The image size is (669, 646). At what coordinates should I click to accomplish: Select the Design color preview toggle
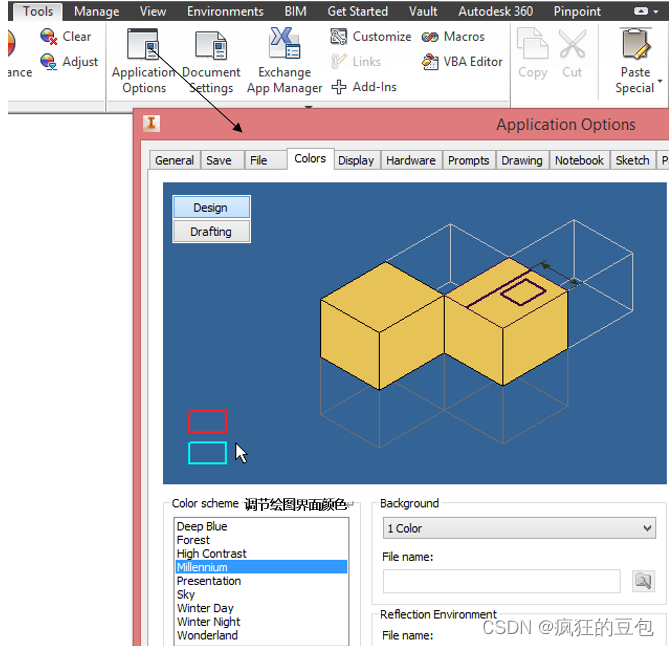(211, 208)
